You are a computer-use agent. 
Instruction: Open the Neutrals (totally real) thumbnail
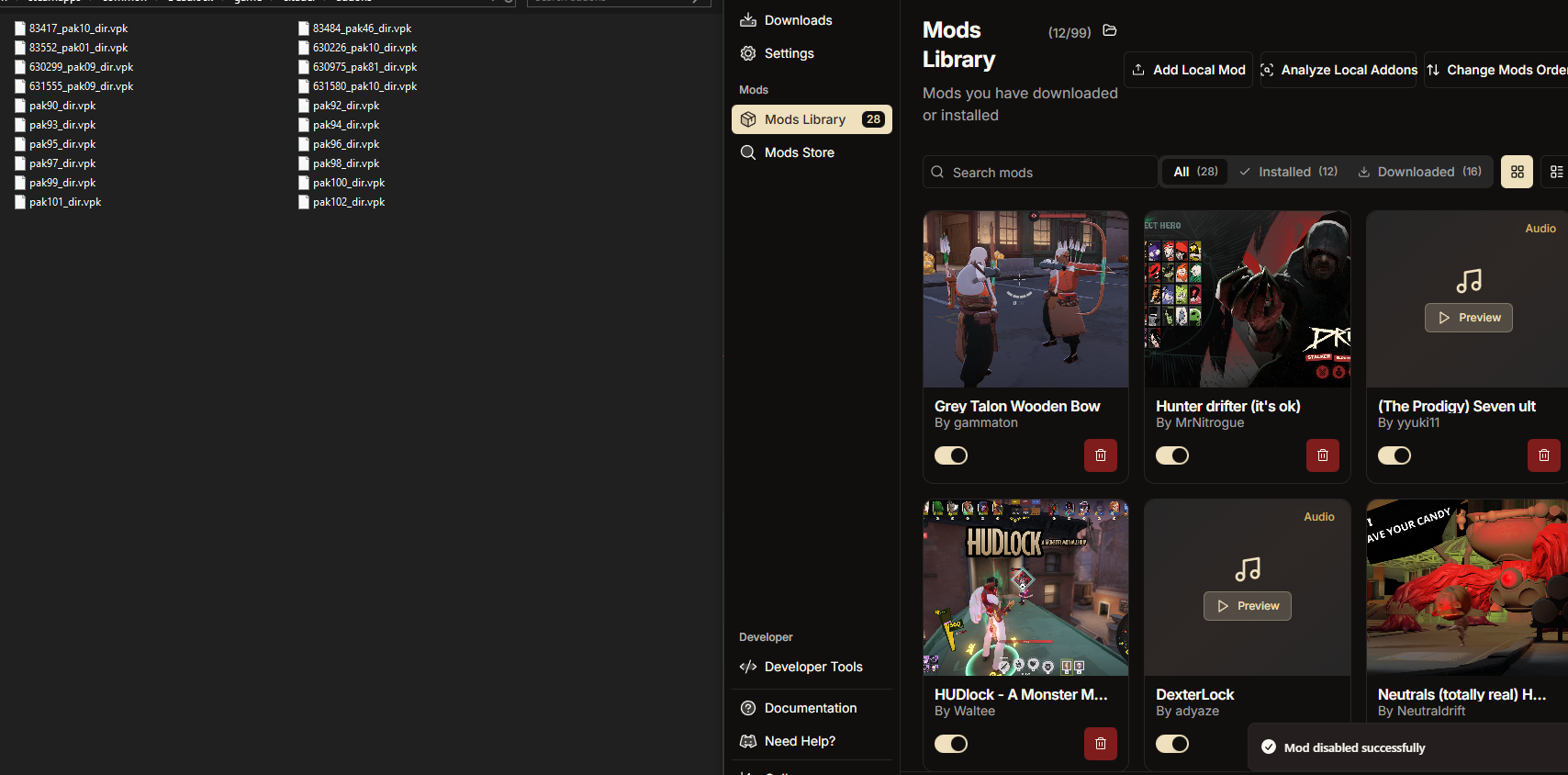click(1467, 588)
